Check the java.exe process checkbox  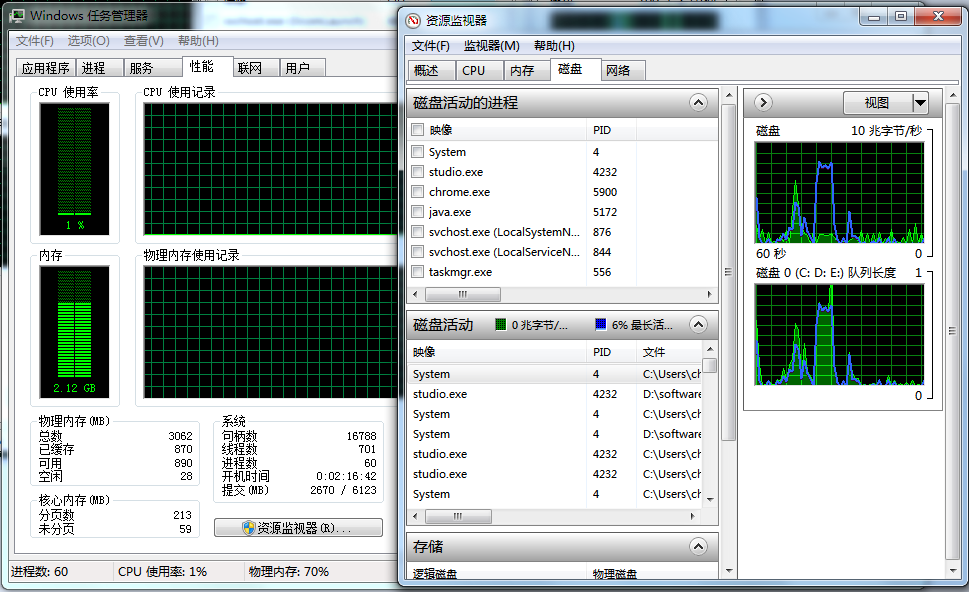(418, 211)
